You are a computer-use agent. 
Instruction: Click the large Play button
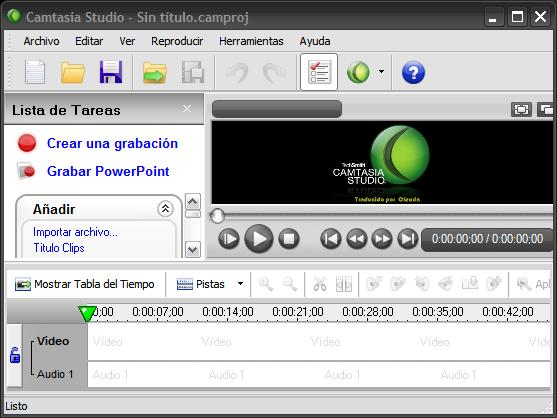(x=259, y=239)
